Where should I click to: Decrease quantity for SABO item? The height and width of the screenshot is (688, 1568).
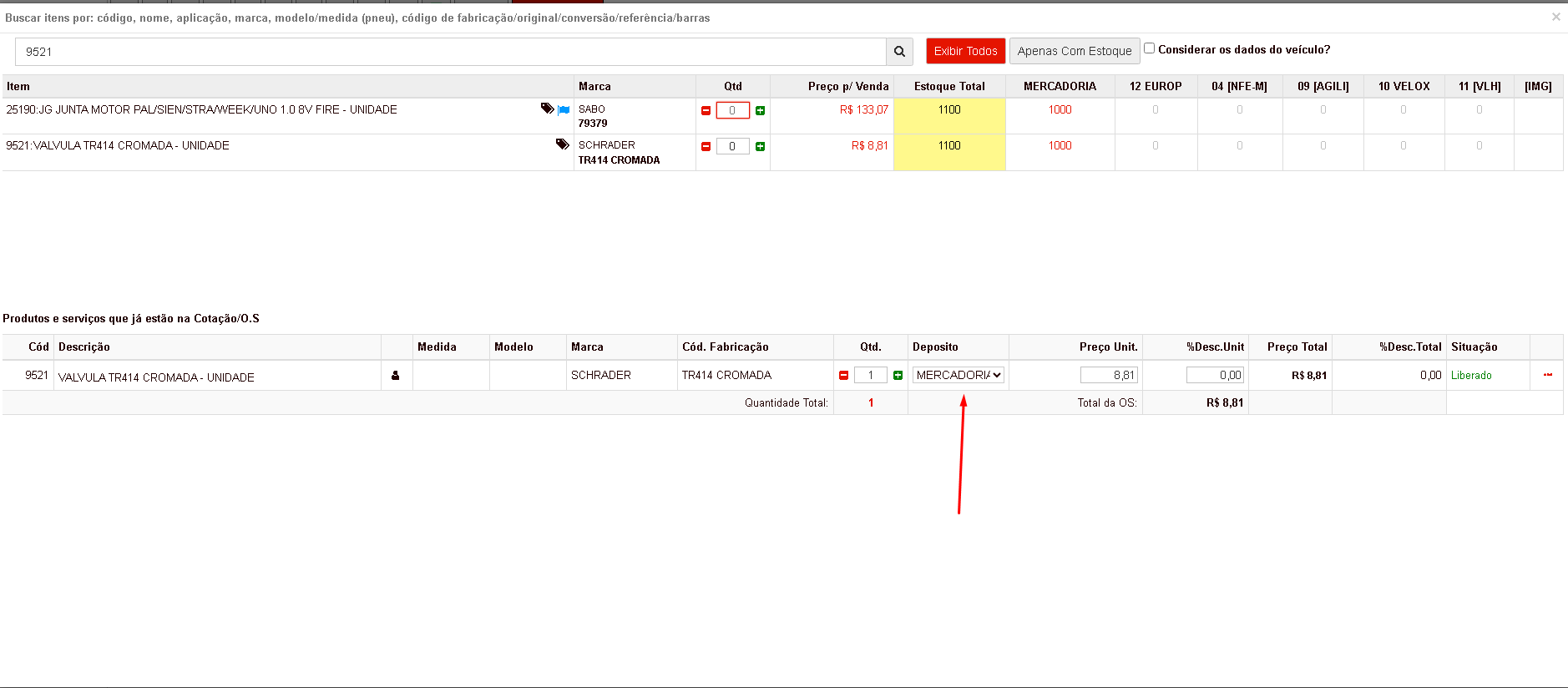pyautogui.click(x=706, y=110)
